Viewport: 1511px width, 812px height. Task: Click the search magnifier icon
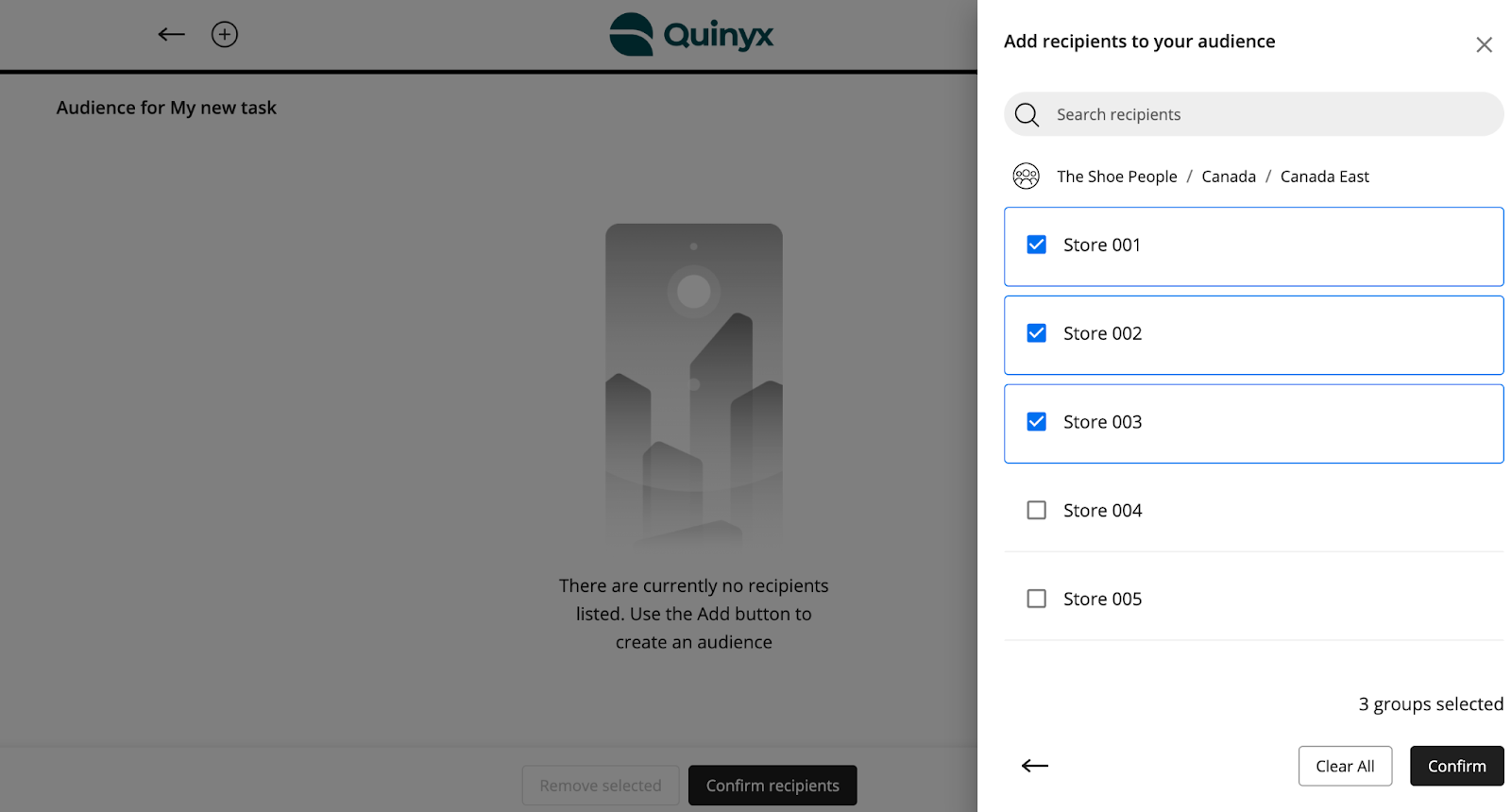point(1027,114)
